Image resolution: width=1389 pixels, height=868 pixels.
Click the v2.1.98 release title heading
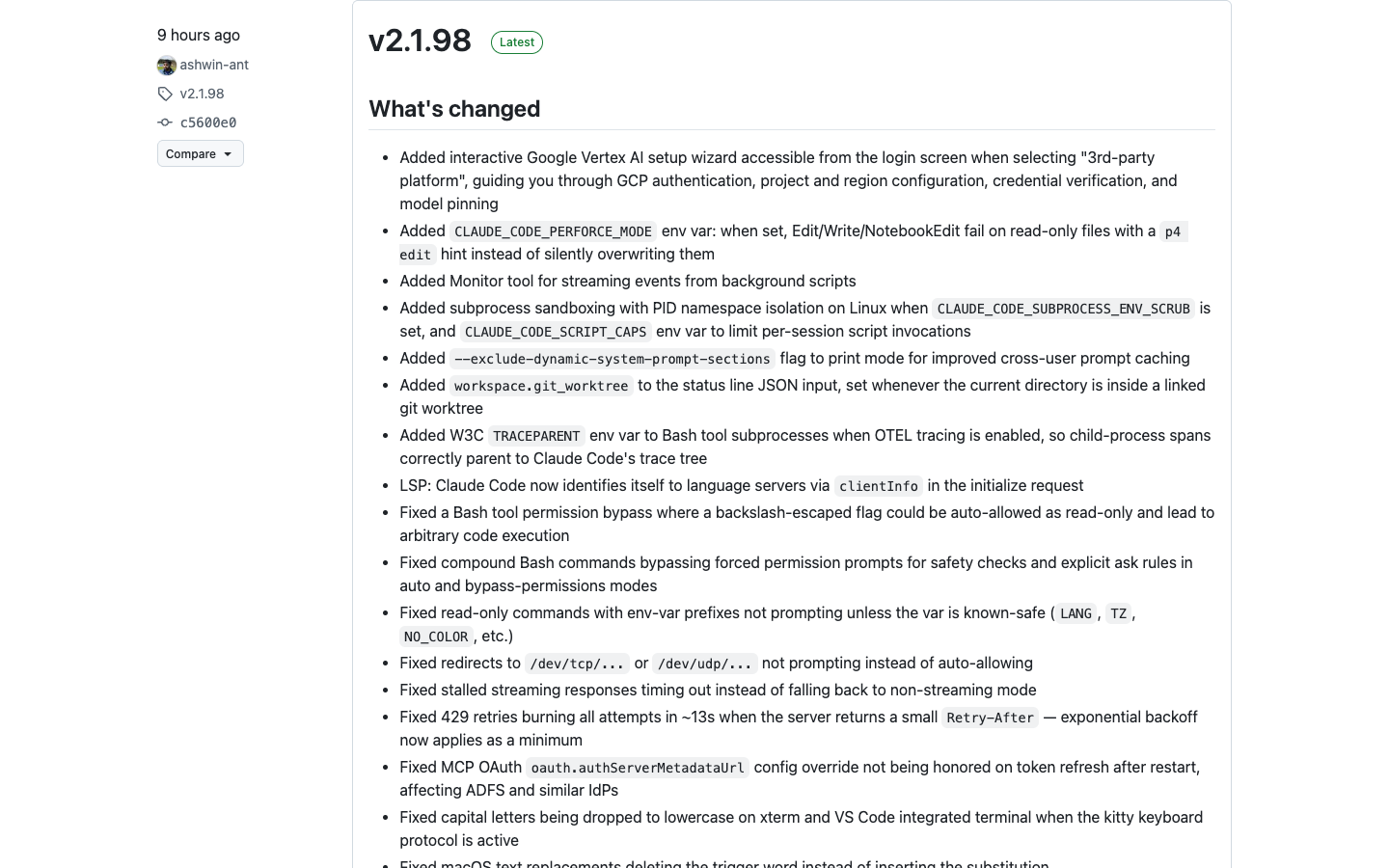point(420,41)
